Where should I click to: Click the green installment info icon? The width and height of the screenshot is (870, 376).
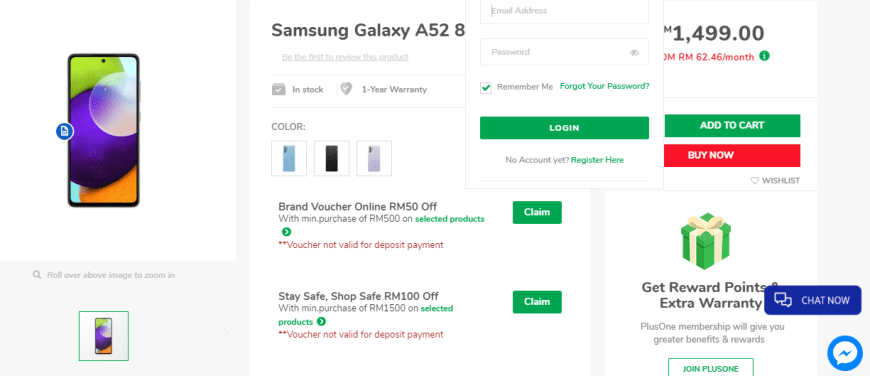pos(764,55)
